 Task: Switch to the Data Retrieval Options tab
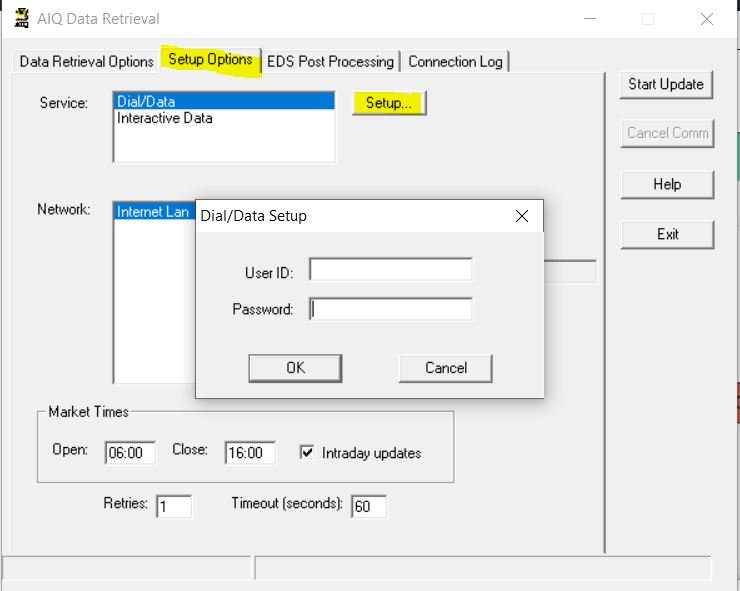[86, 61]
